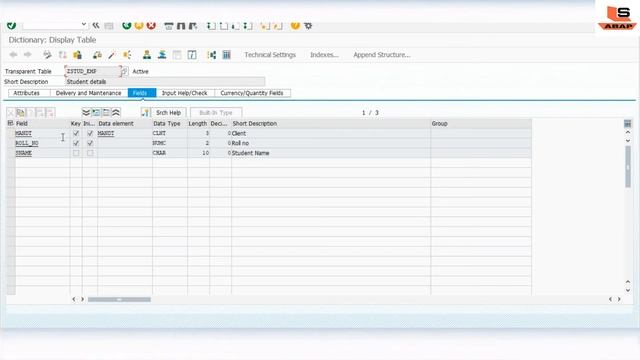
Task: Click the green Back icon
Action: pyautogui.click(x=127, y=25)
